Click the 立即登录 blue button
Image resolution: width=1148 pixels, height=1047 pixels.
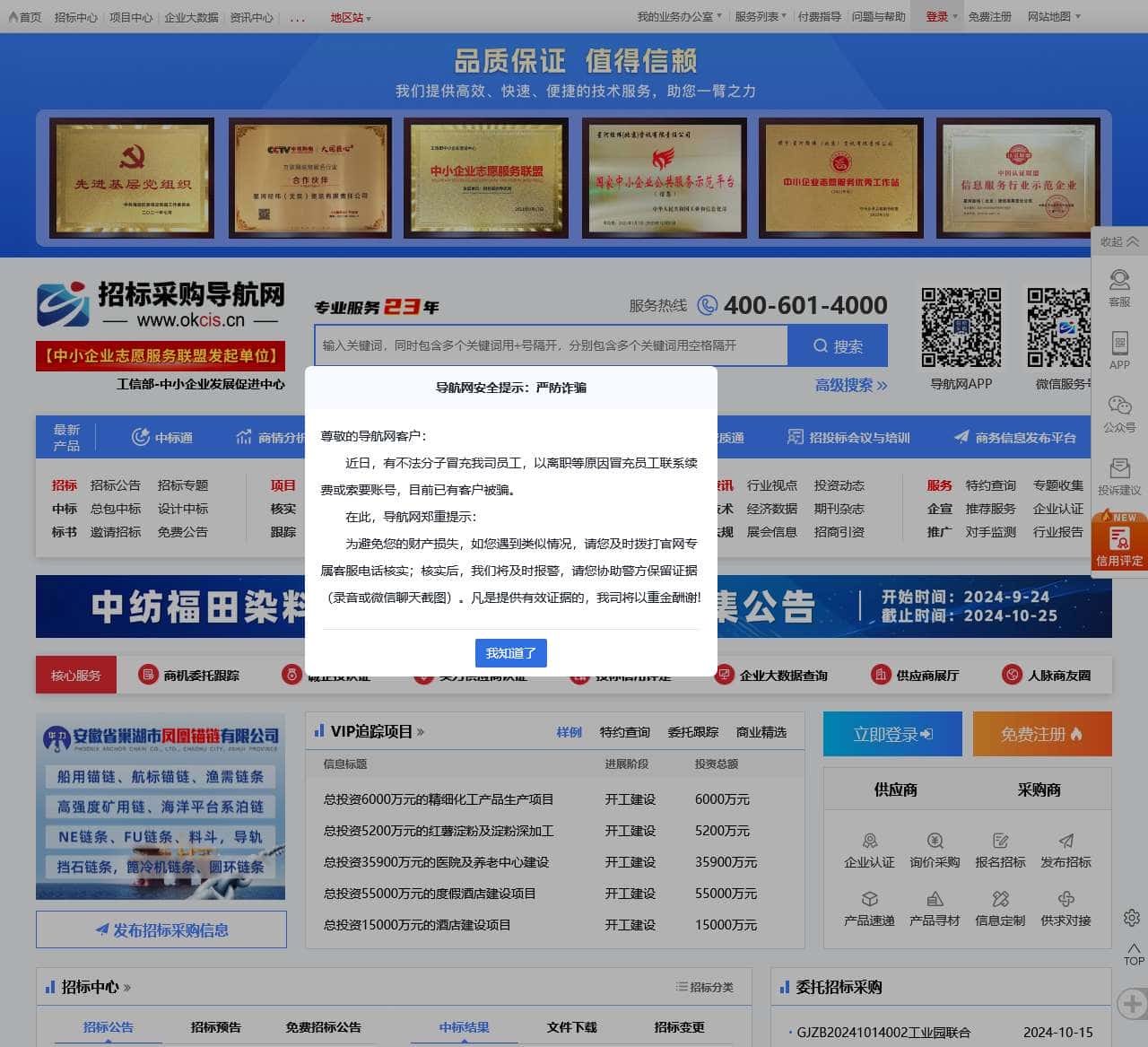[892, 734]
